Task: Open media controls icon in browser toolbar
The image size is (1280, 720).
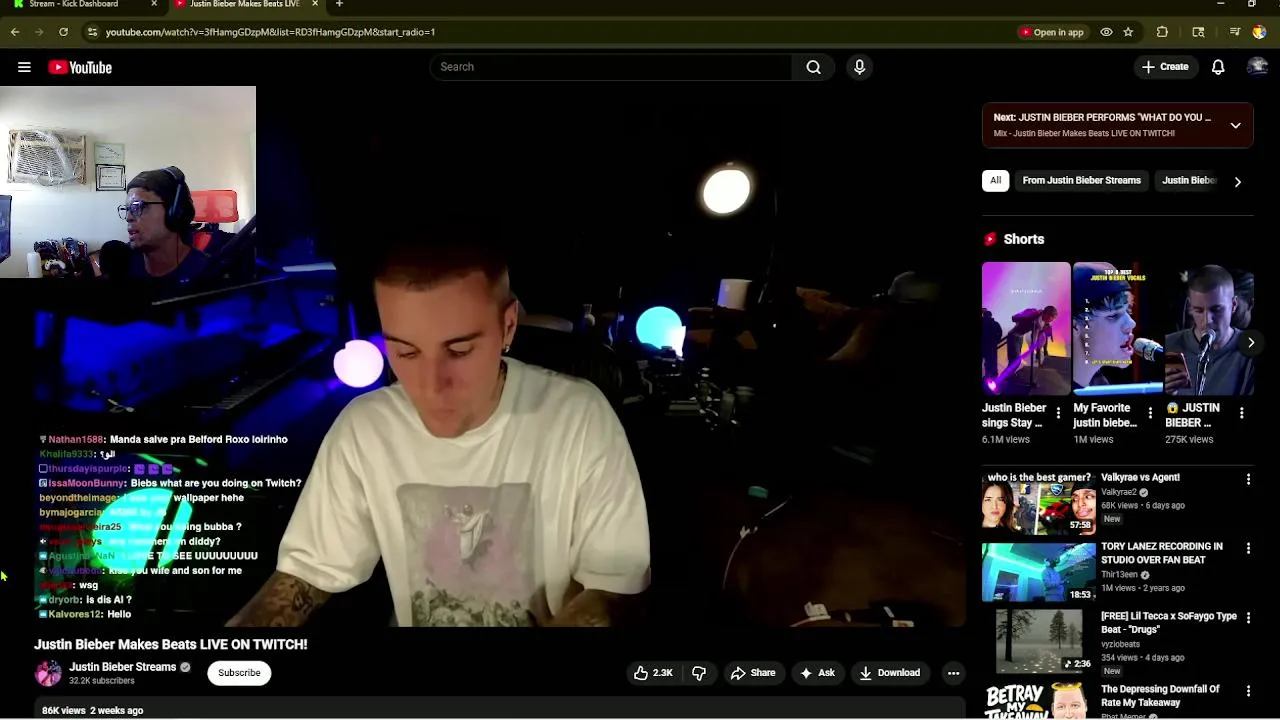Action: click(1235, 32)
